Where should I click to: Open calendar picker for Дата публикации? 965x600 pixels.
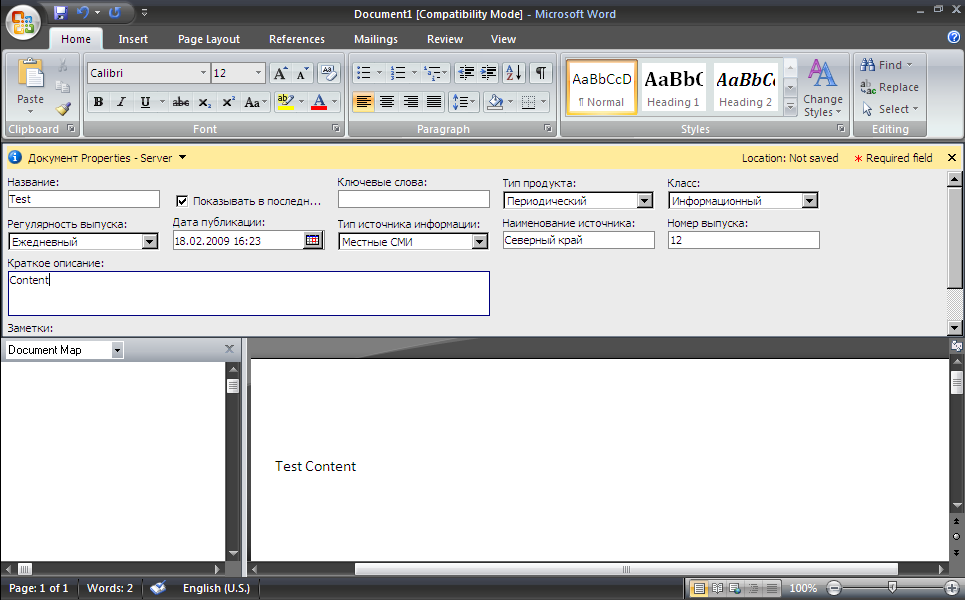point(313,240)
